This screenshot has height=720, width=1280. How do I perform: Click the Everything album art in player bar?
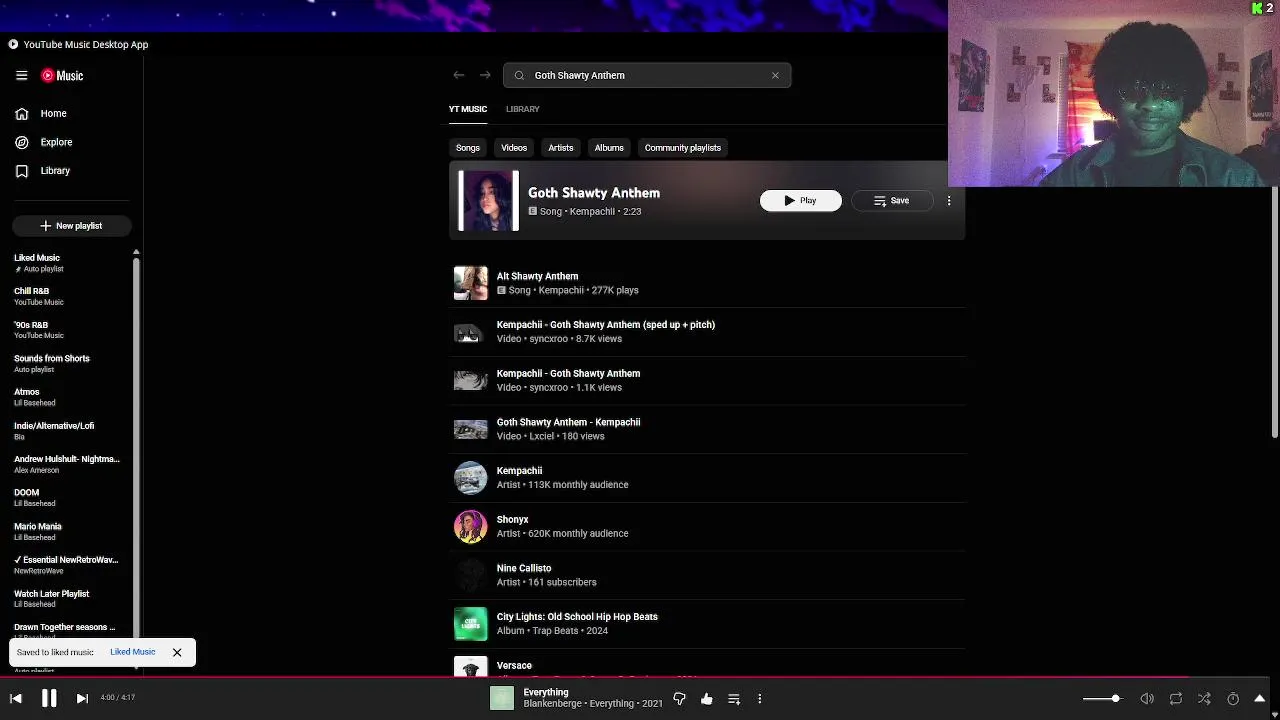(502, 699)
